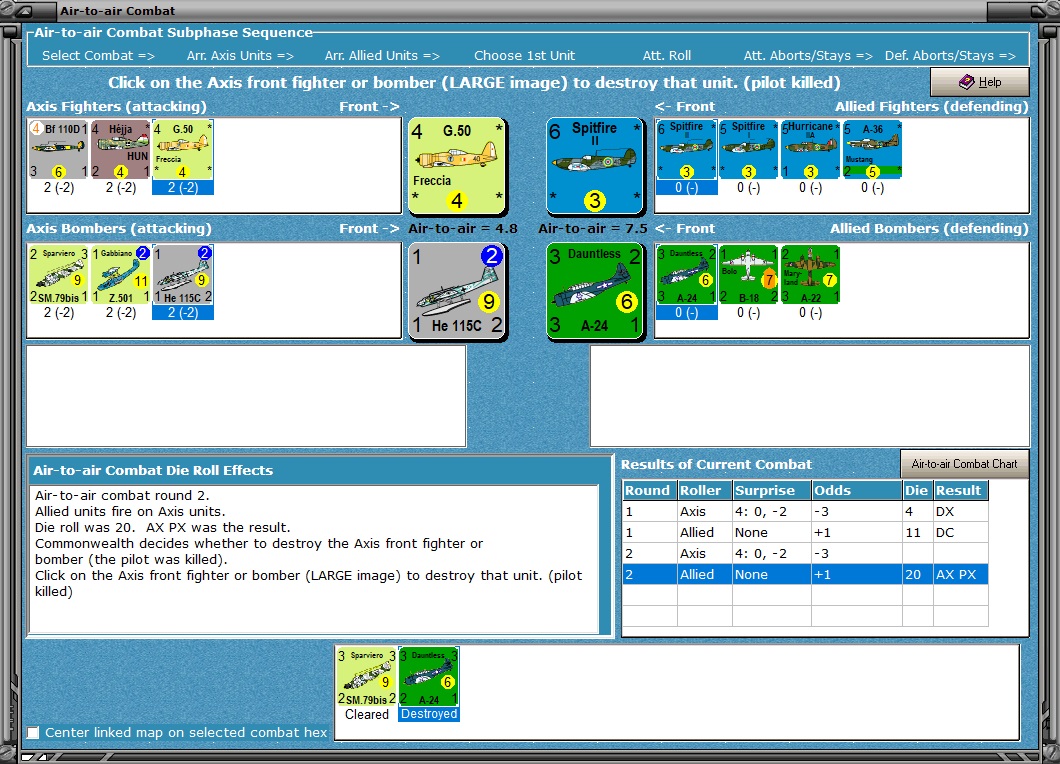Destroy the large He 115C front bomber
This screenshot has width=1060, height=764.
(457, 291)
